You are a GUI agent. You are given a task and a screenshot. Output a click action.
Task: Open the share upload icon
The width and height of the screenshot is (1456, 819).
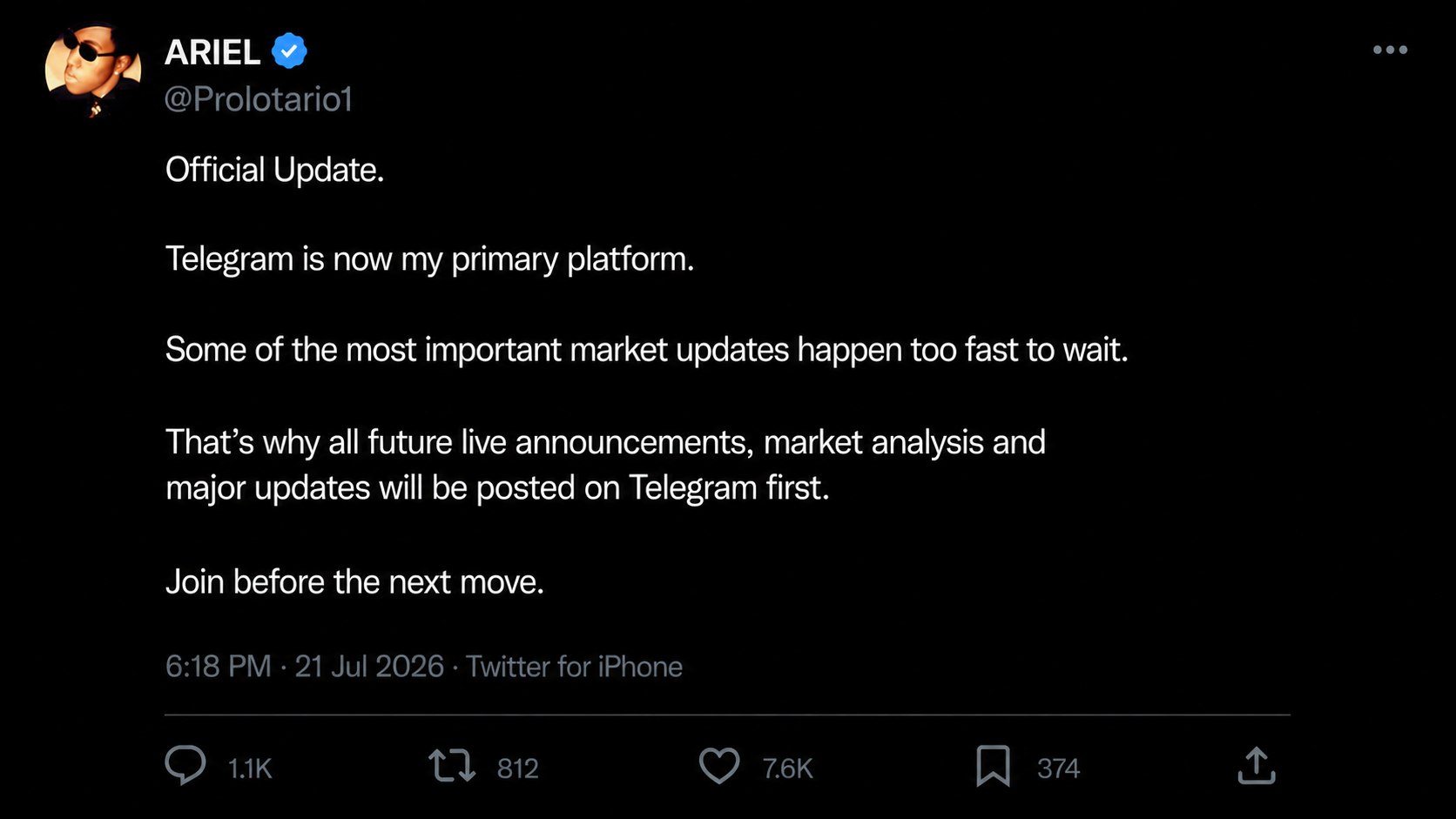click(x=1257, y=766)
